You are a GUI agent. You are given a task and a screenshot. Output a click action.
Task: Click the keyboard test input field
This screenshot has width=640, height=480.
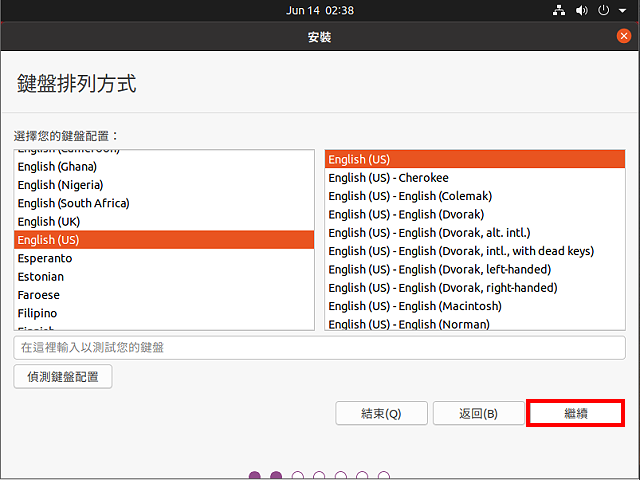point(319,347)
